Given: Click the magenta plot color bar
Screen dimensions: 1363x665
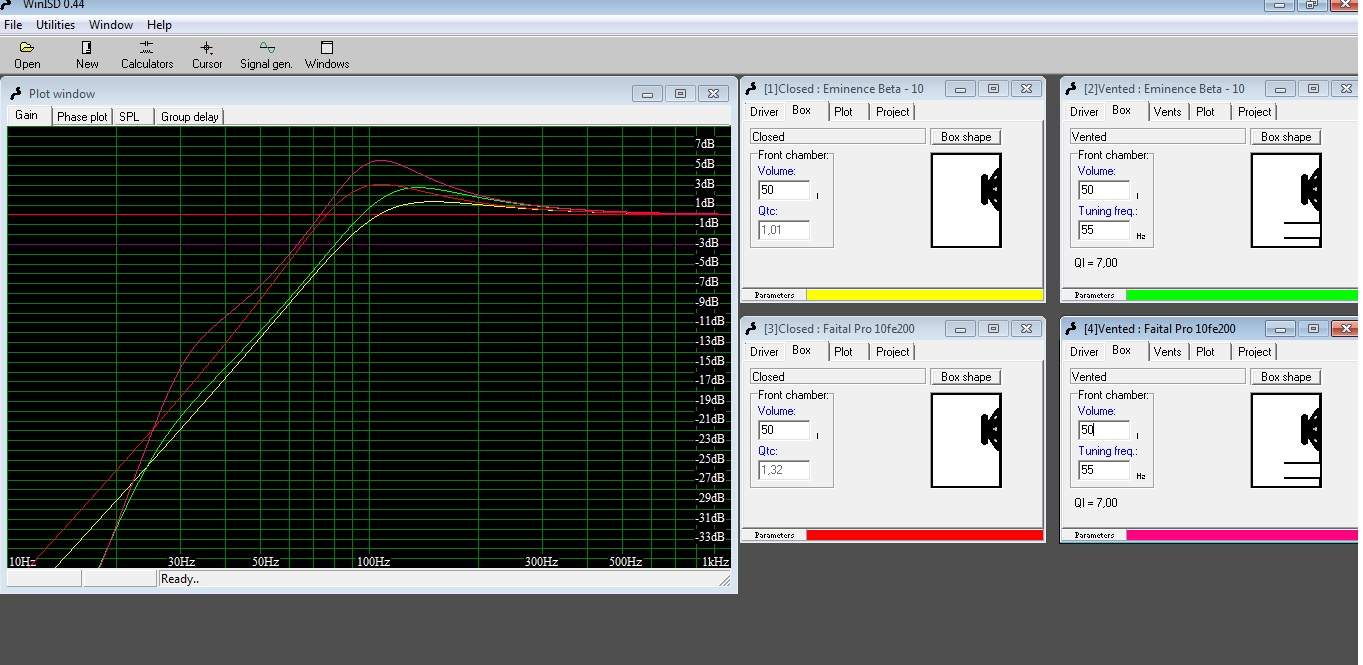Looking at the screenshot, I should (1242, 535).
